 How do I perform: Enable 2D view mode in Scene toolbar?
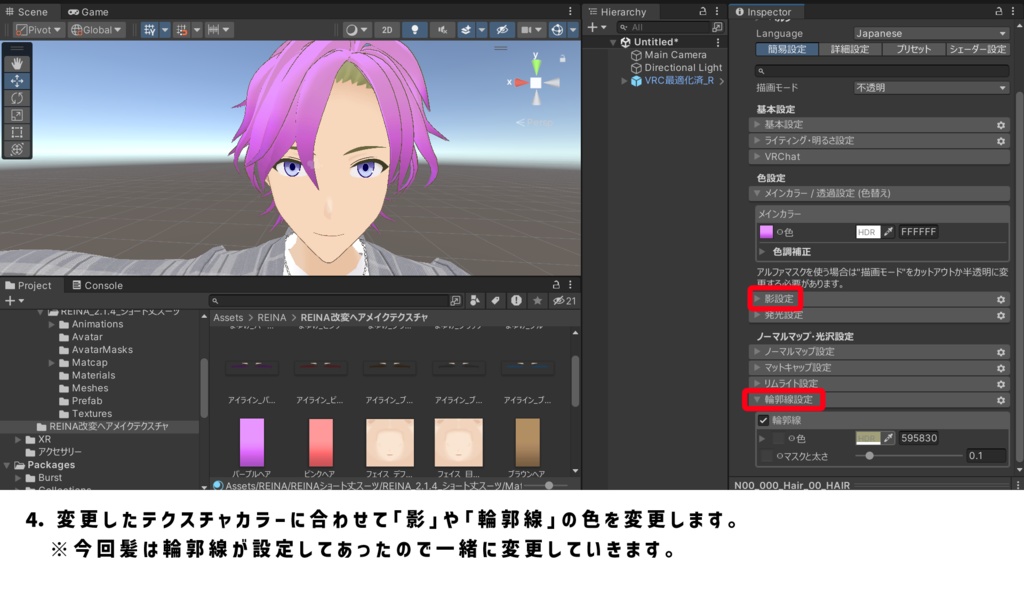tap(386, 30)
